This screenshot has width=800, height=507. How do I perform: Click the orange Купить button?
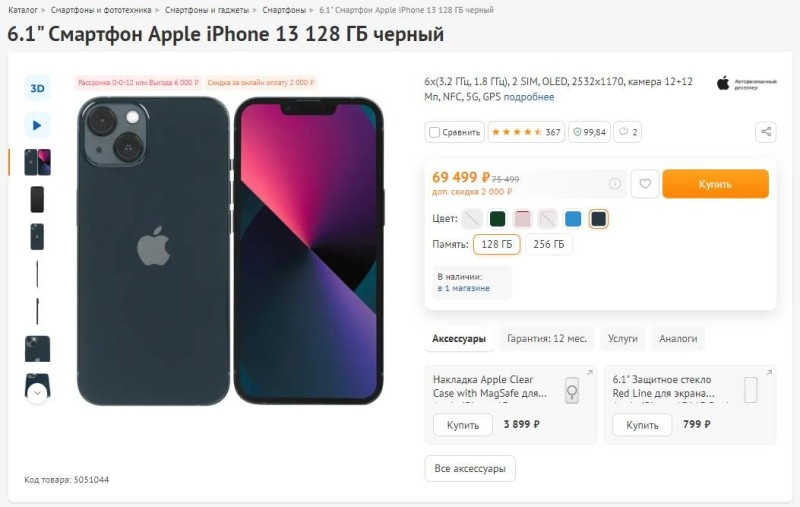tap(715, 184)
